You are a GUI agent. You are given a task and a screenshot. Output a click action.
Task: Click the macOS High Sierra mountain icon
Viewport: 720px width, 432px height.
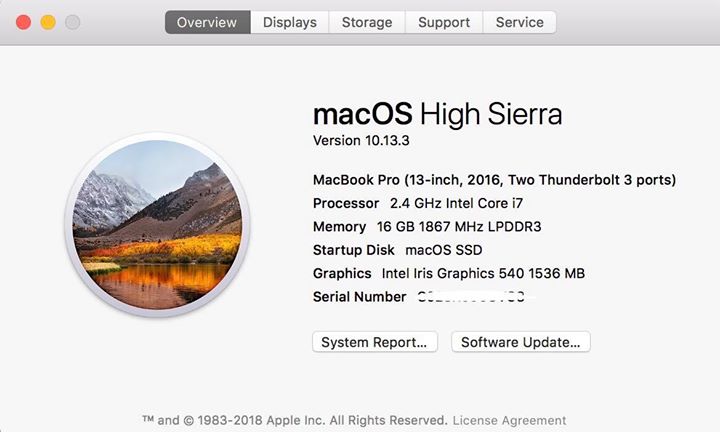point(159,224)
